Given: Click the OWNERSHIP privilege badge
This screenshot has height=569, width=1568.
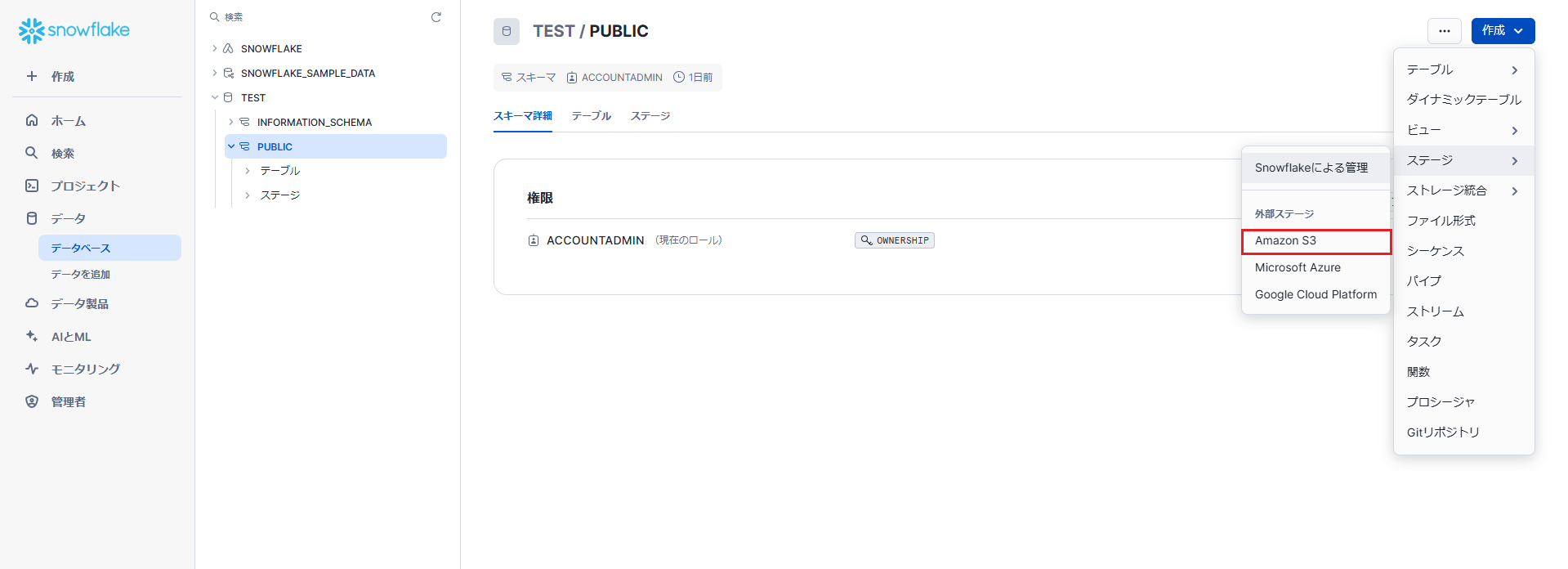Looking at the screenshot, I should click(895, 240).
